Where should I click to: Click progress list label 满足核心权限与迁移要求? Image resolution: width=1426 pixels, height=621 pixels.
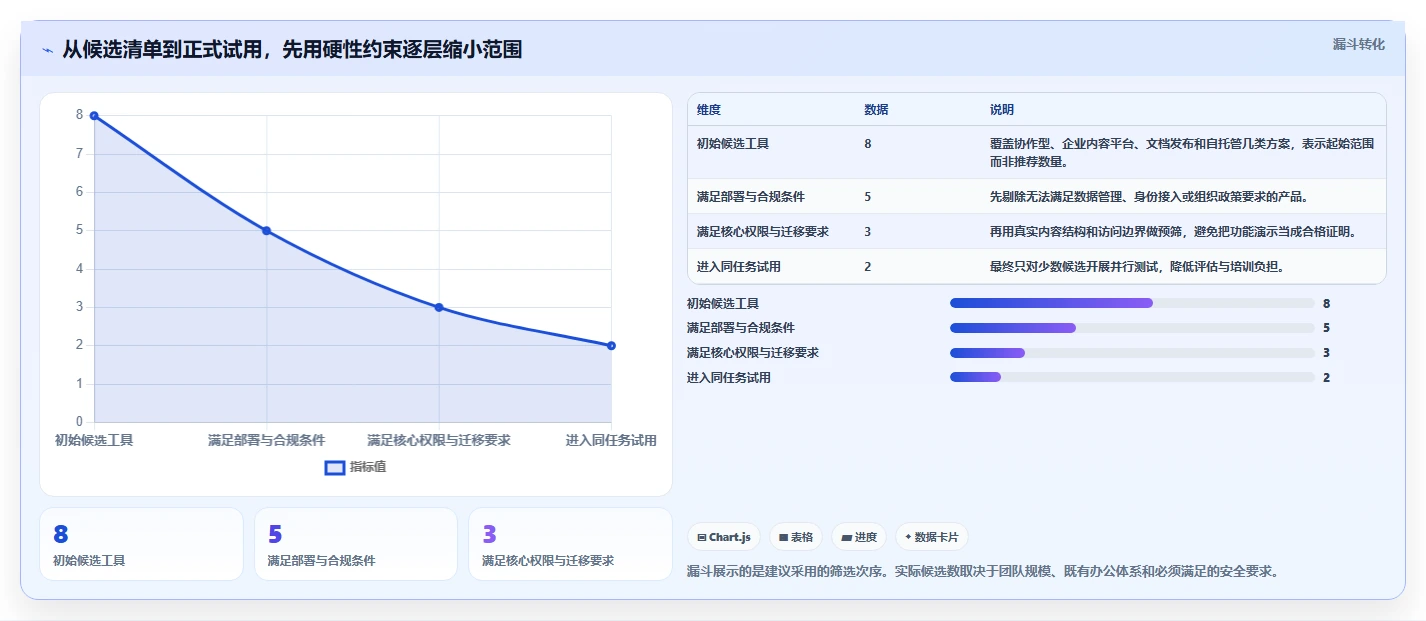point(753,353)
